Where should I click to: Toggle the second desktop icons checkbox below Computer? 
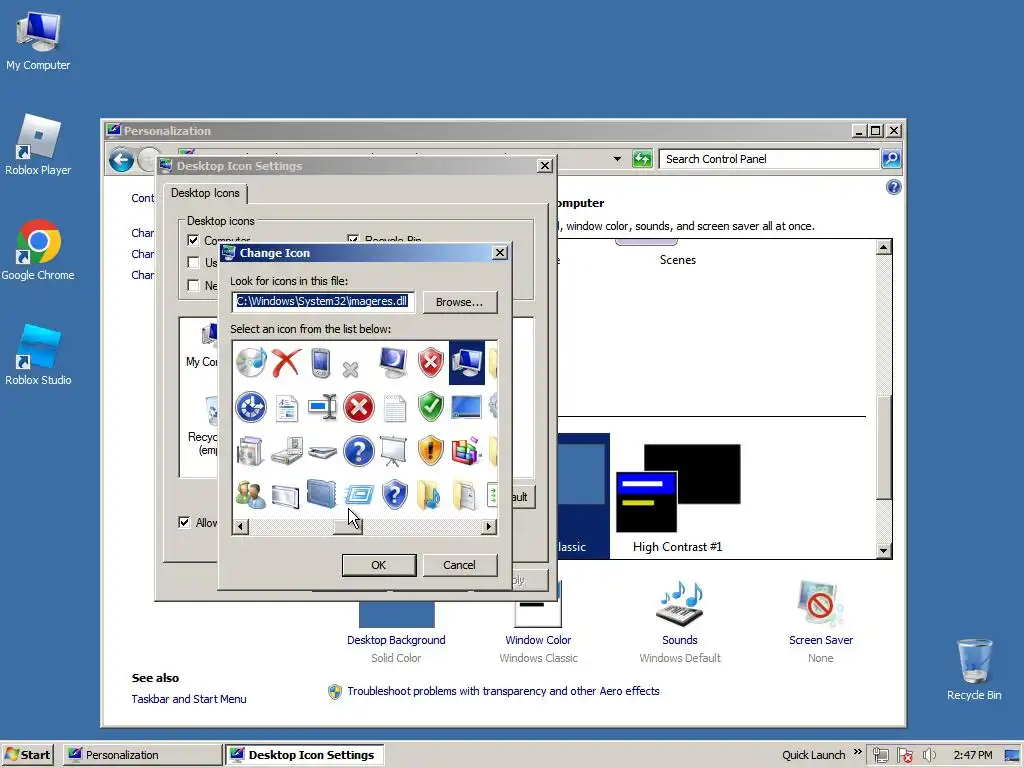point(193,263)
